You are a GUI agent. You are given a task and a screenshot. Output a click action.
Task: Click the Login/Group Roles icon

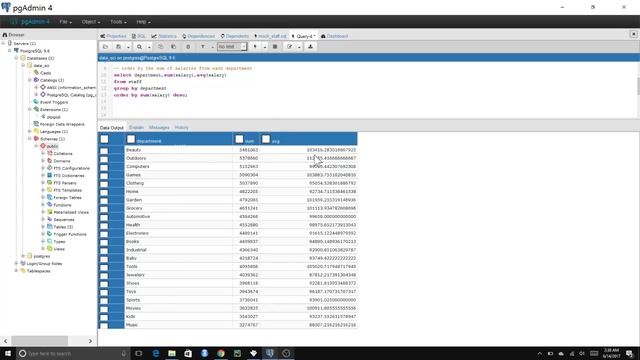pyautogui.click(x=23, y=263)
